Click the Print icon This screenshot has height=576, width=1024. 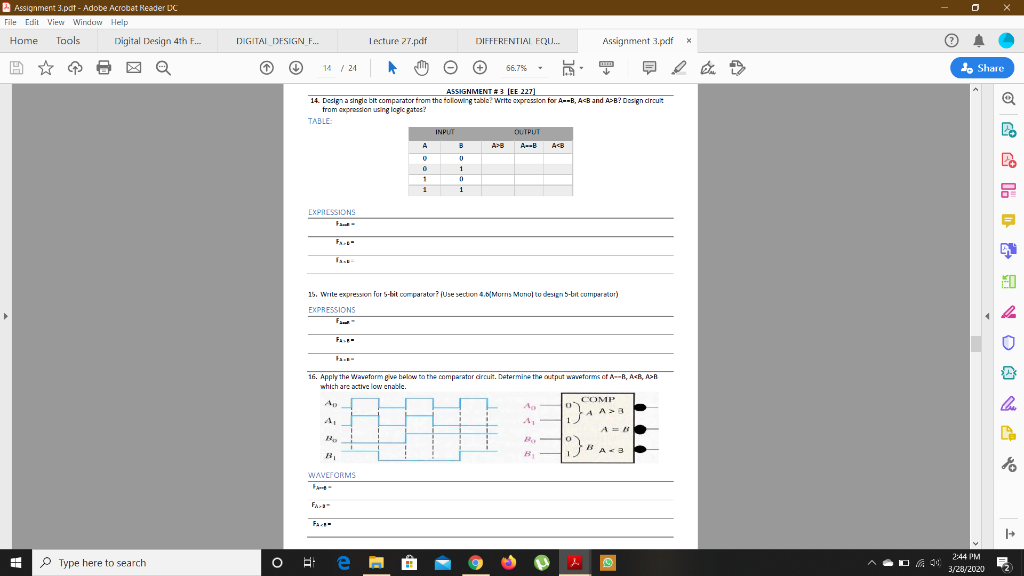pos(106,70)
